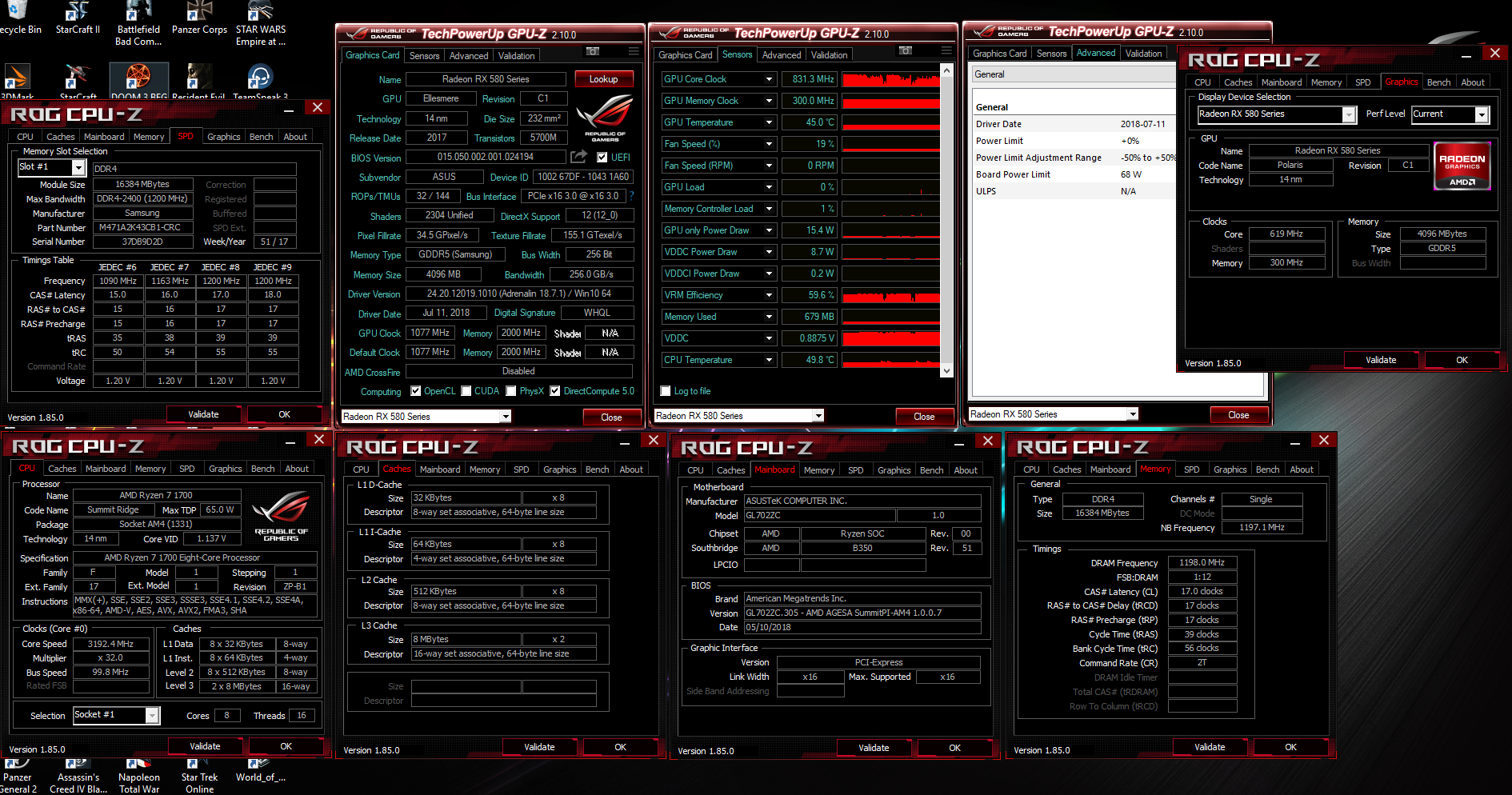Click the scroll down arrow in GPU-Z Sensors
This screenshot has height=795, width=1512.
(x=946, y=370)
